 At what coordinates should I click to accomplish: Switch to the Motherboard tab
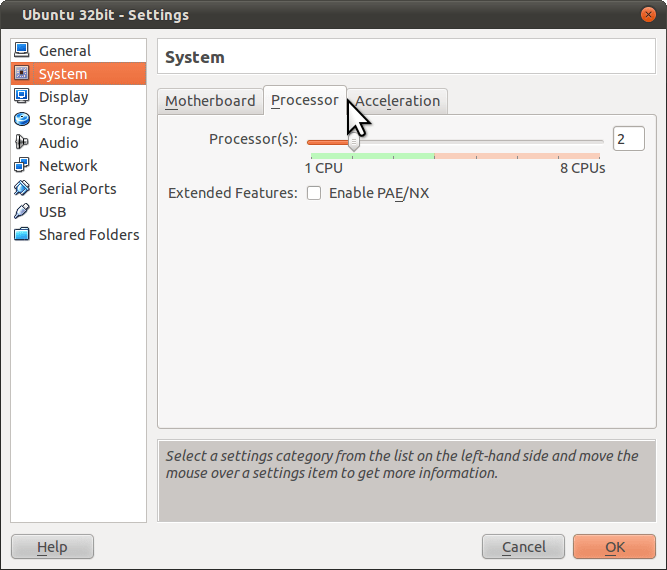point(210,101)
